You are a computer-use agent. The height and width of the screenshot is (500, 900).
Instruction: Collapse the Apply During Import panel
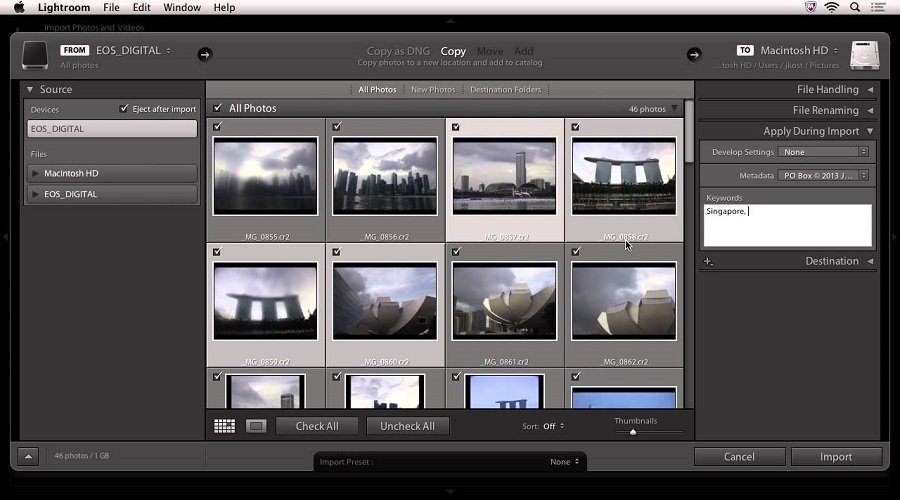[x=870, y=131]
